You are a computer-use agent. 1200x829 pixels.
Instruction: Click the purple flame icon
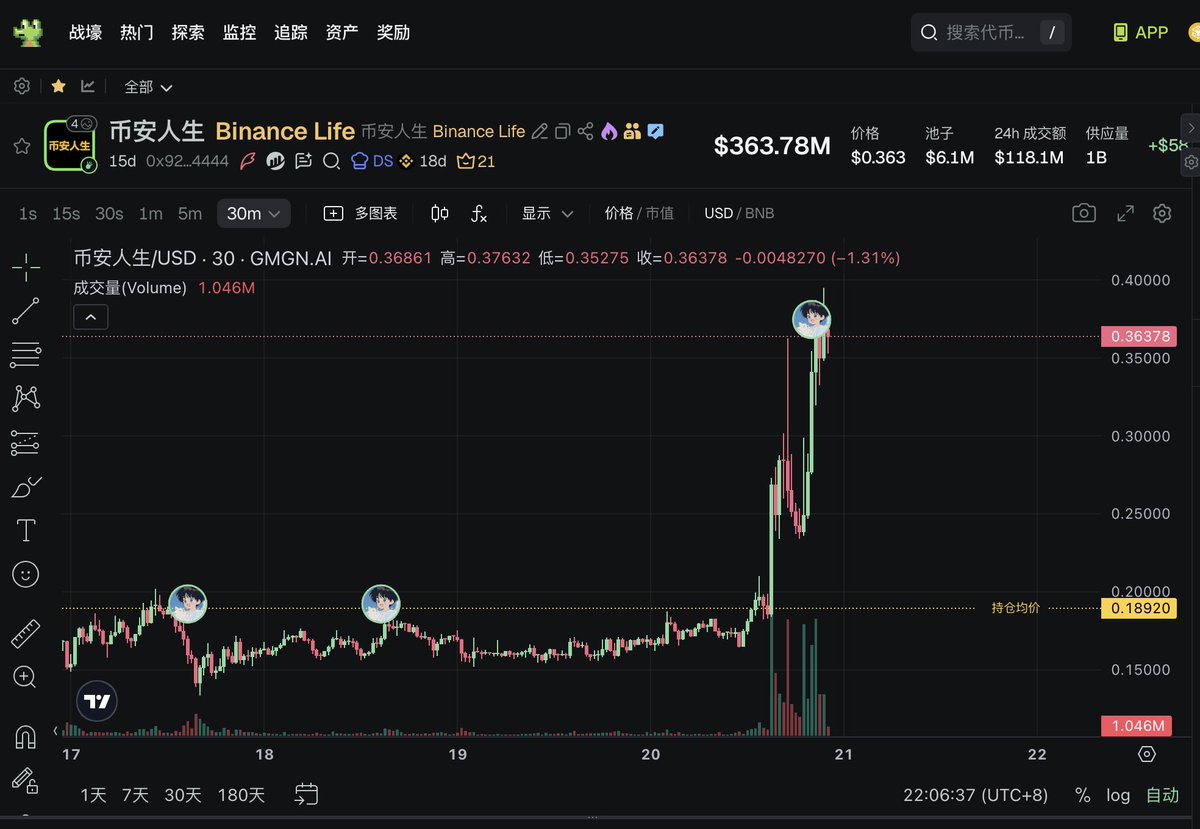(609, 131)
